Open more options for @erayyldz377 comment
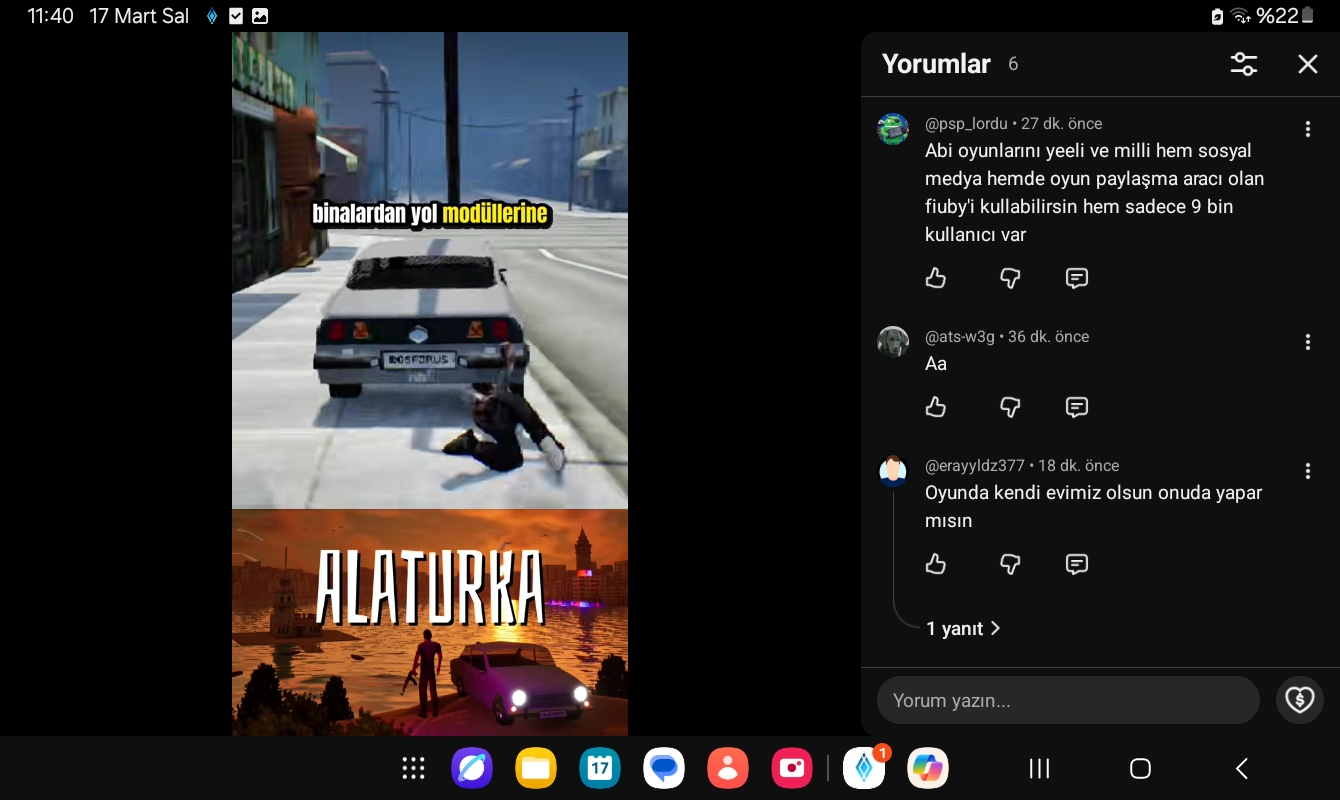The image size is (1340, 800). click(x=1307, y=471)
